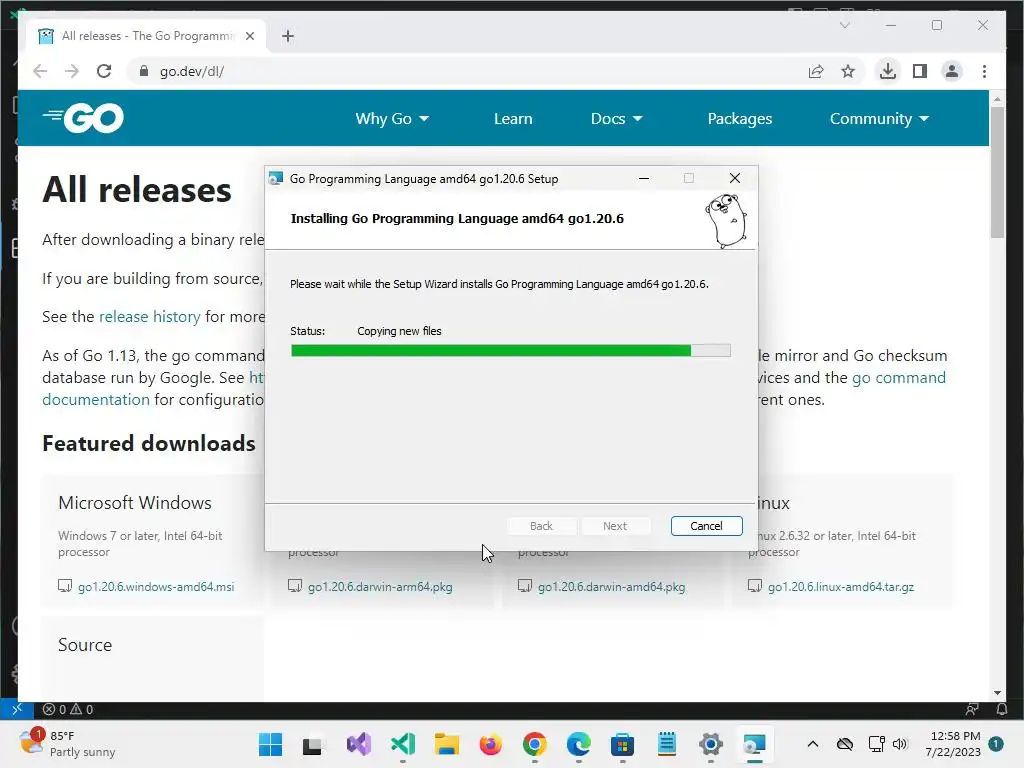This screenshot has height=768, width=1024.
Task: Click the Source card title
Action: click(85, 645)
